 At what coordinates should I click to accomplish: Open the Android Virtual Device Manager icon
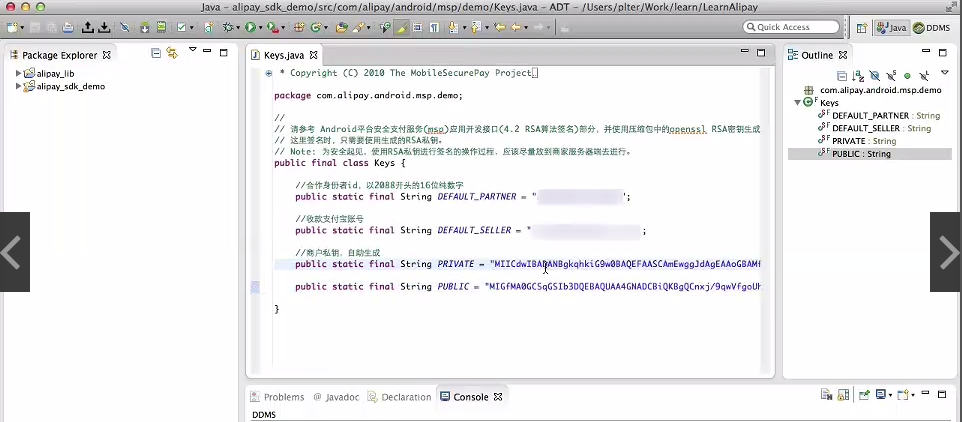(x=161, y=27)
